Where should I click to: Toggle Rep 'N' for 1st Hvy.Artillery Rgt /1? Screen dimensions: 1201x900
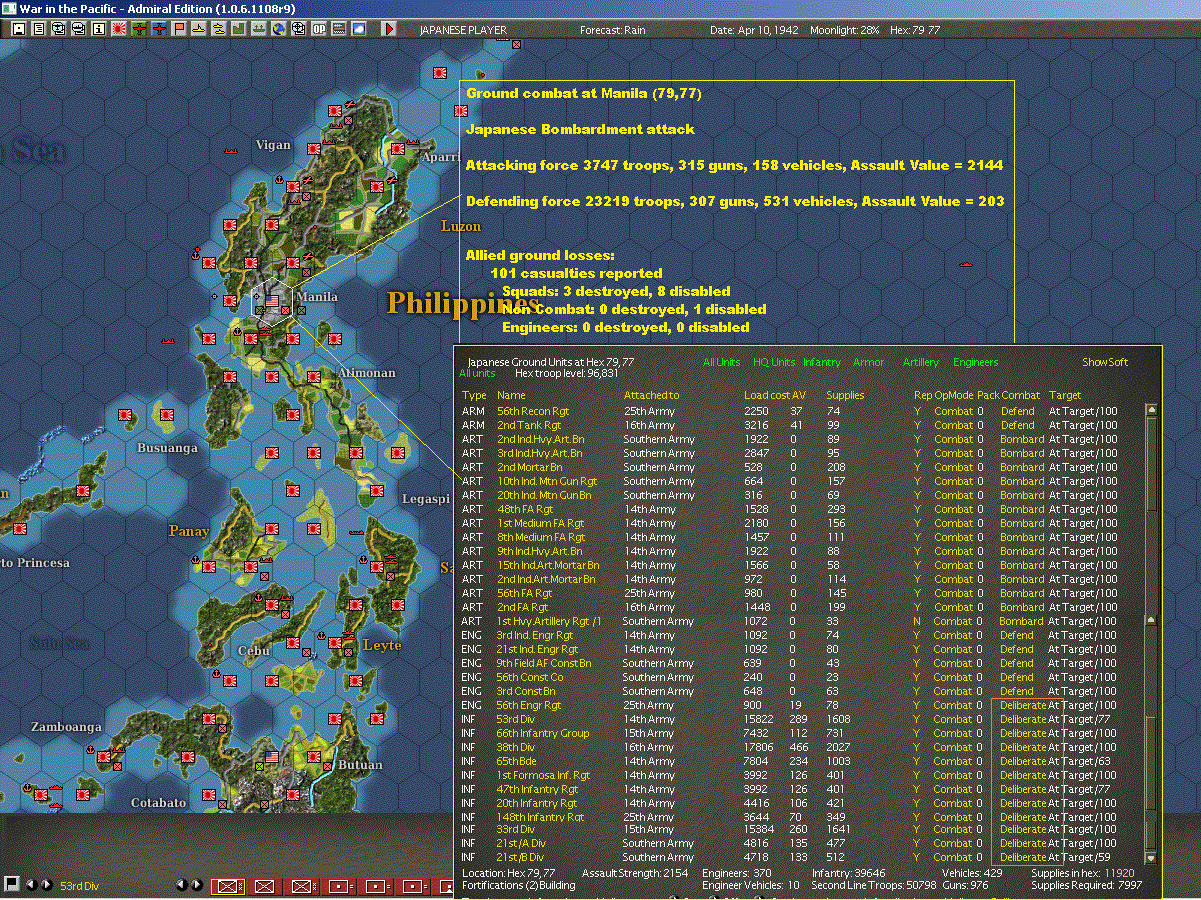[x=918, y=621]
